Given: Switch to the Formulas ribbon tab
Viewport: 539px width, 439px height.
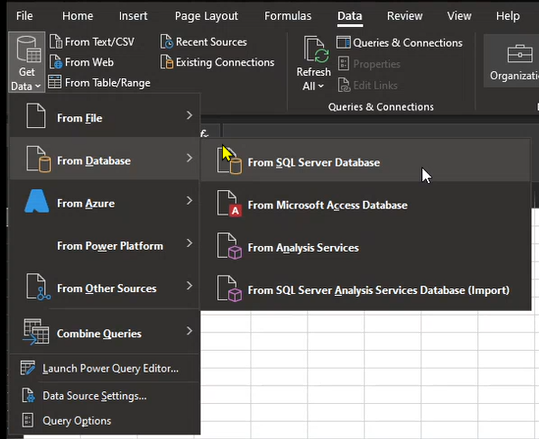Looking at the screenshot, I should [x=288, y=16].
